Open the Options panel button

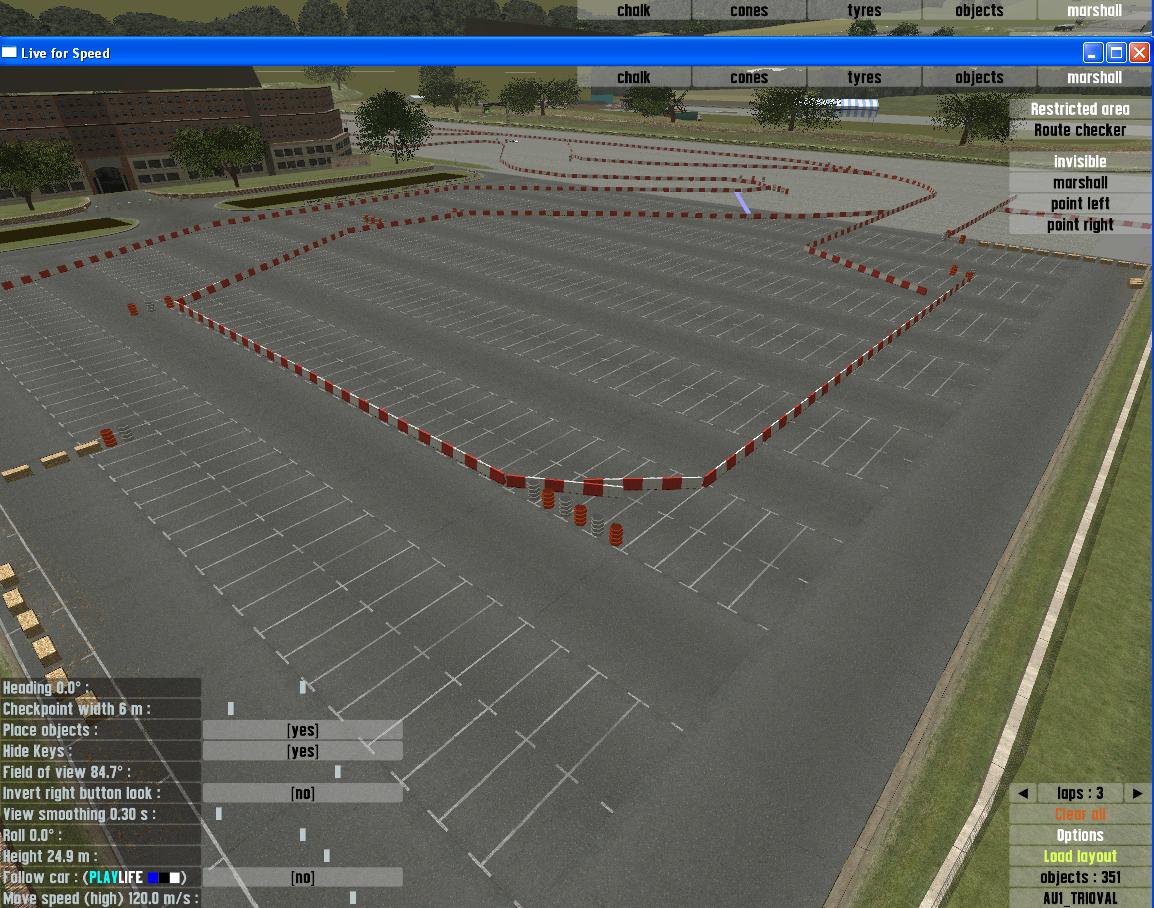(x=1080, y=835)
